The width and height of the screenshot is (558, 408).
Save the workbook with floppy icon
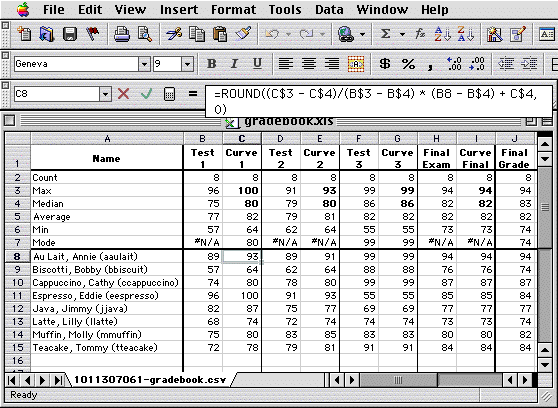point(70,34)
